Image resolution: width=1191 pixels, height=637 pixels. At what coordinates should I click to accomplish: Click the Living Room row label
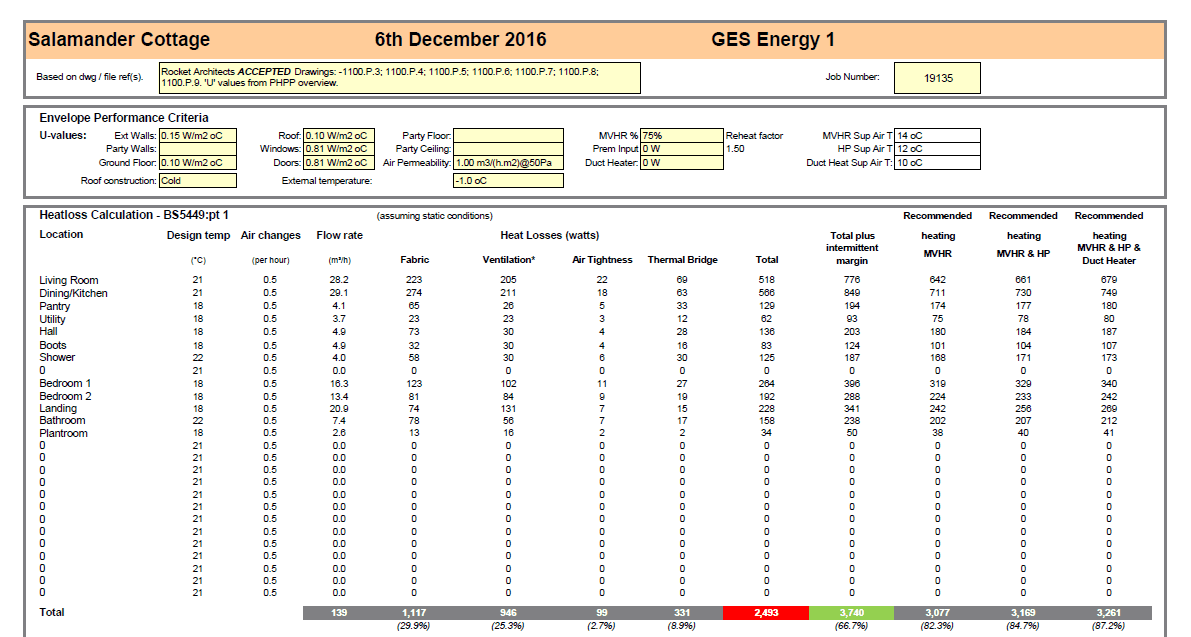[x=69, y=280]
